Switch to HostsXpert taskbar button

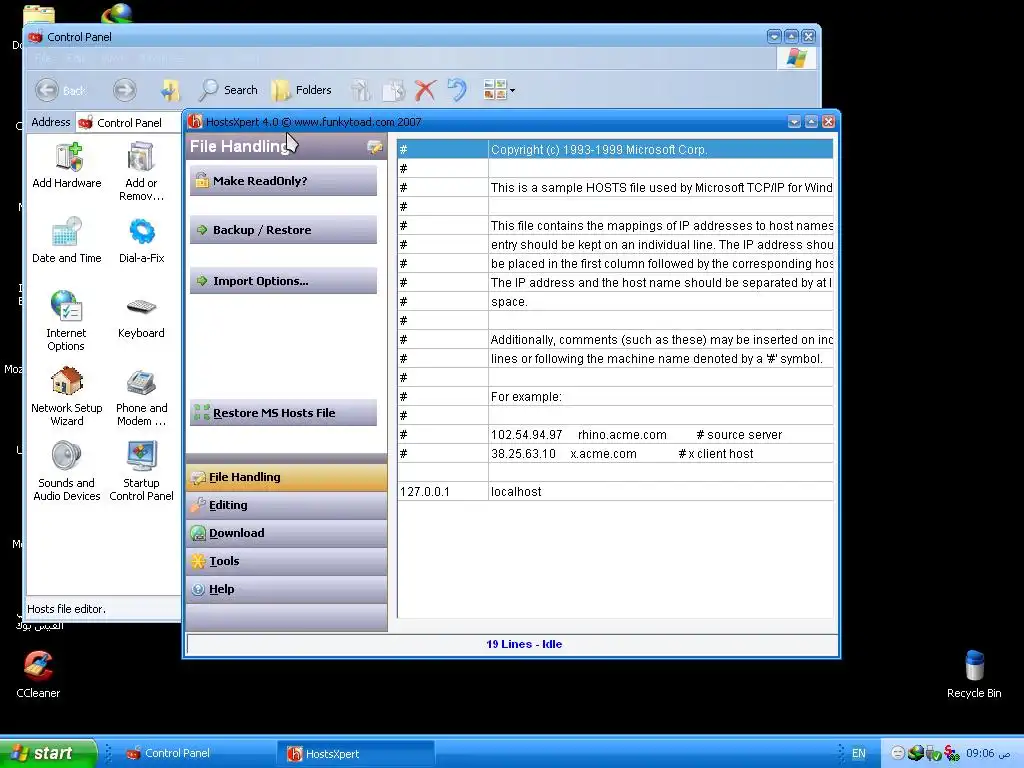(357, 754)
